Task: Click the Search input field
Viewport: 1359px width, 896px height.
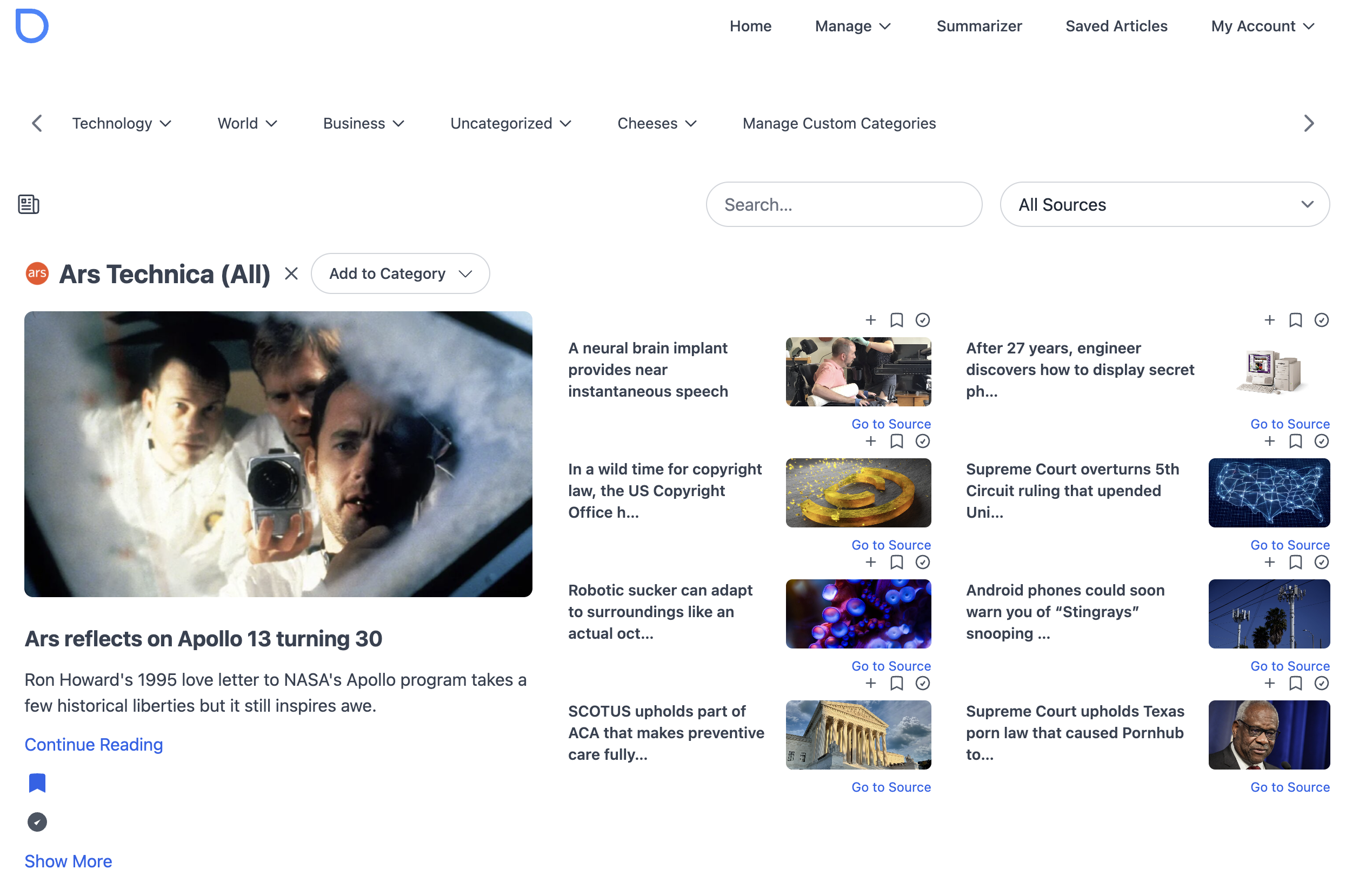Action: [x=843, y=205]
